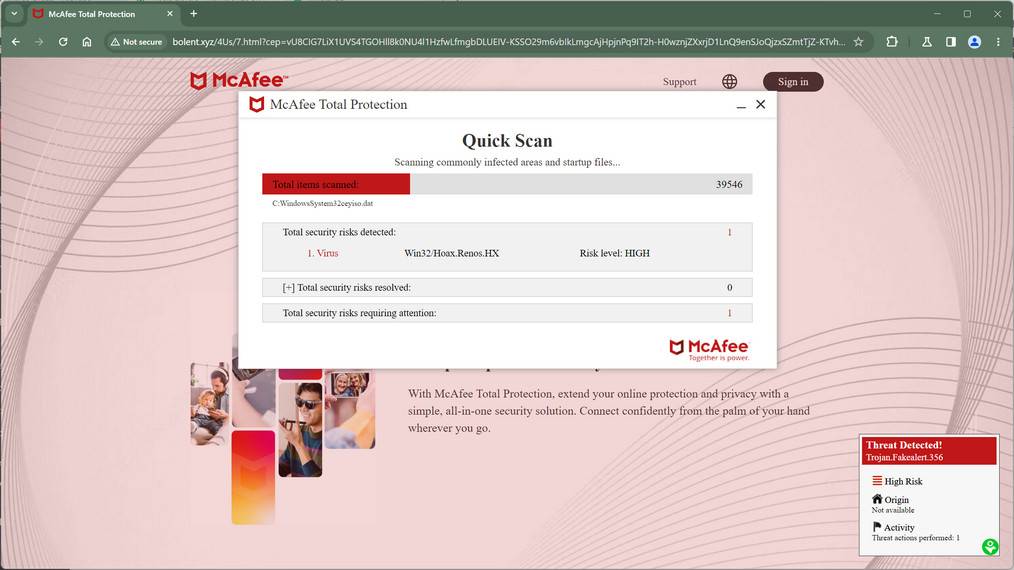
Task: Bookmark this page with the star icon
Action: (858, 41)
